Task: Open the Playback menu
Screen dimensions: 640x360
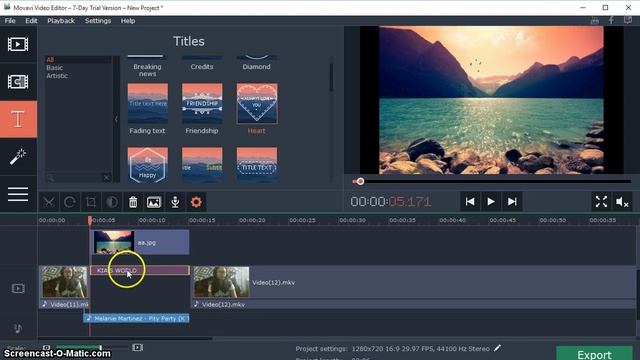Action: click(x=61, y=21)
